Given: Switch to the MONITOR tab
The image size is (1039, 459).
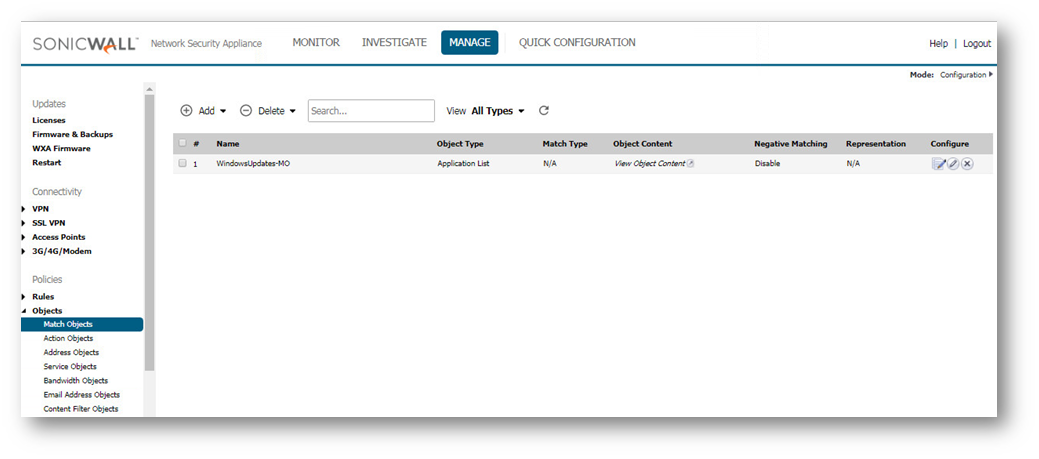Looking at the screenshot, I should point(316,43).
